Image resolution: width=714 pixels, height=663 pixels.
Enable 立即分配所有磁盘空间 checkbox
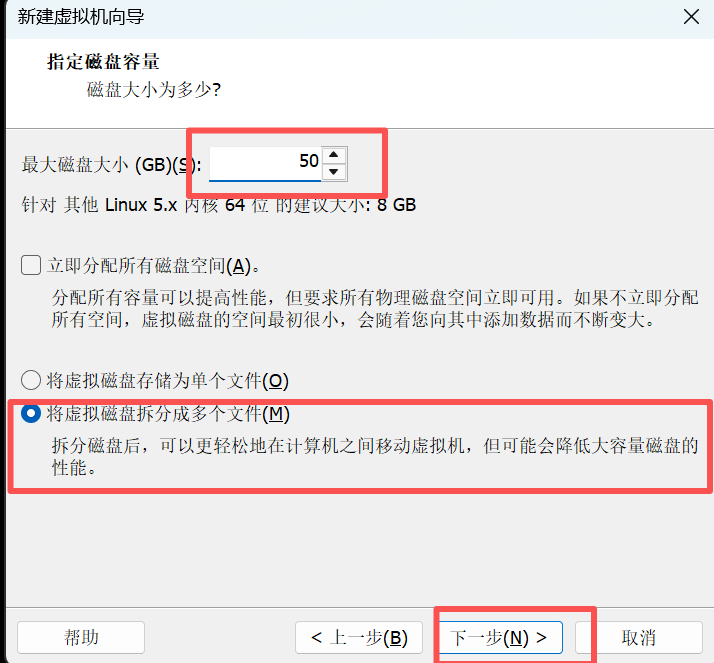31,265
